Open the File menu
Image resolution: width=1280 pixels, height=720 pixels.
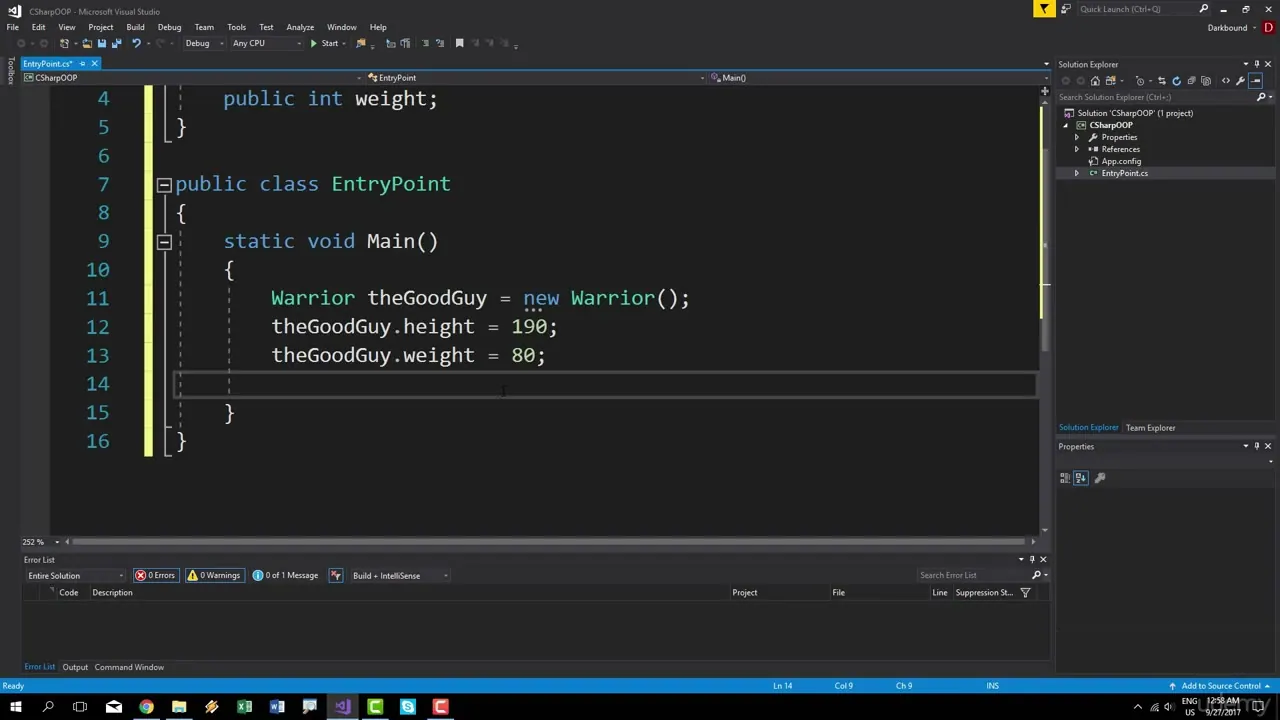[13, 27]
